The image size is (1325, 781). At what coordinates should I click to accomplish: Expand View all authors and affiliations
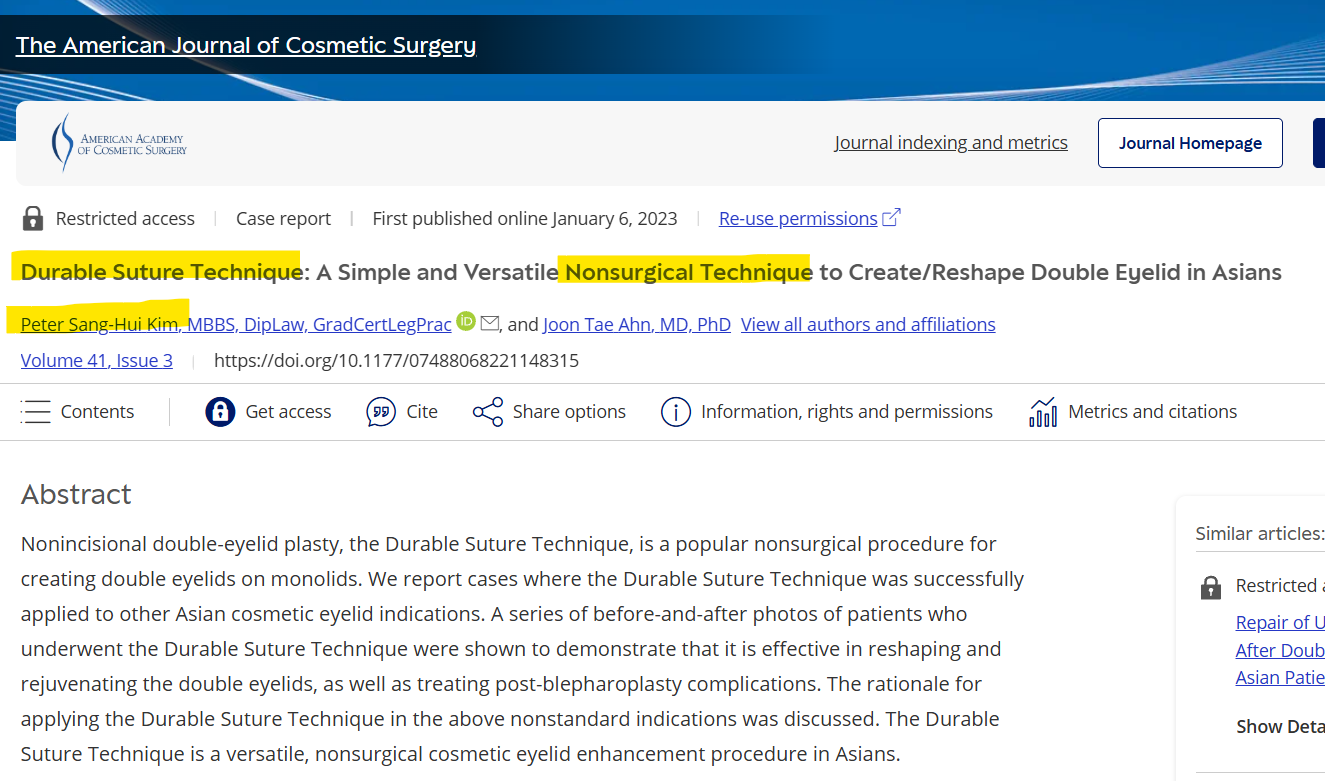[x=868, y=324]
